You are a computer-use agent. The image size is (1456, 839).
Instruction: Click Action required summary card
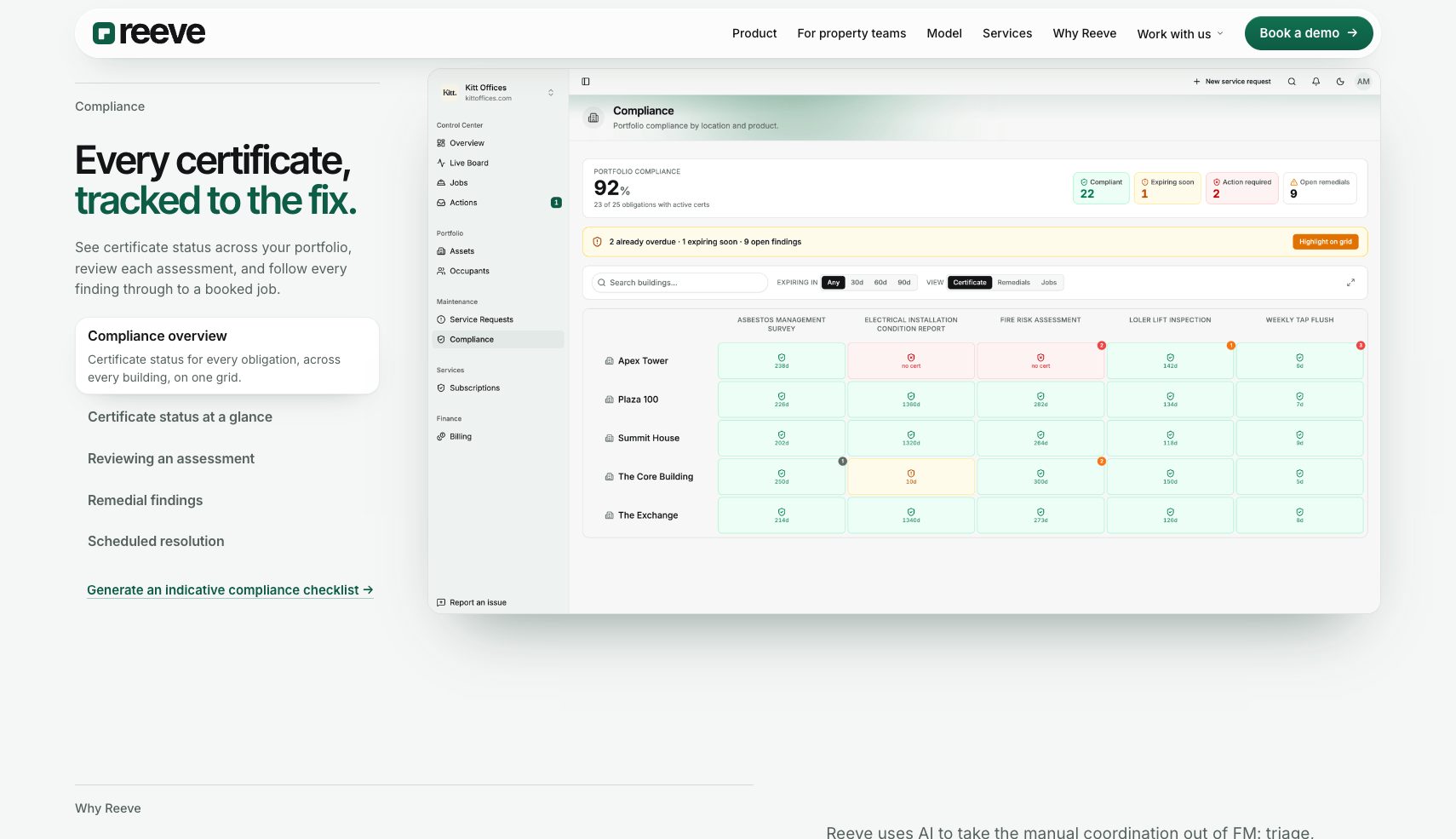1242,187
